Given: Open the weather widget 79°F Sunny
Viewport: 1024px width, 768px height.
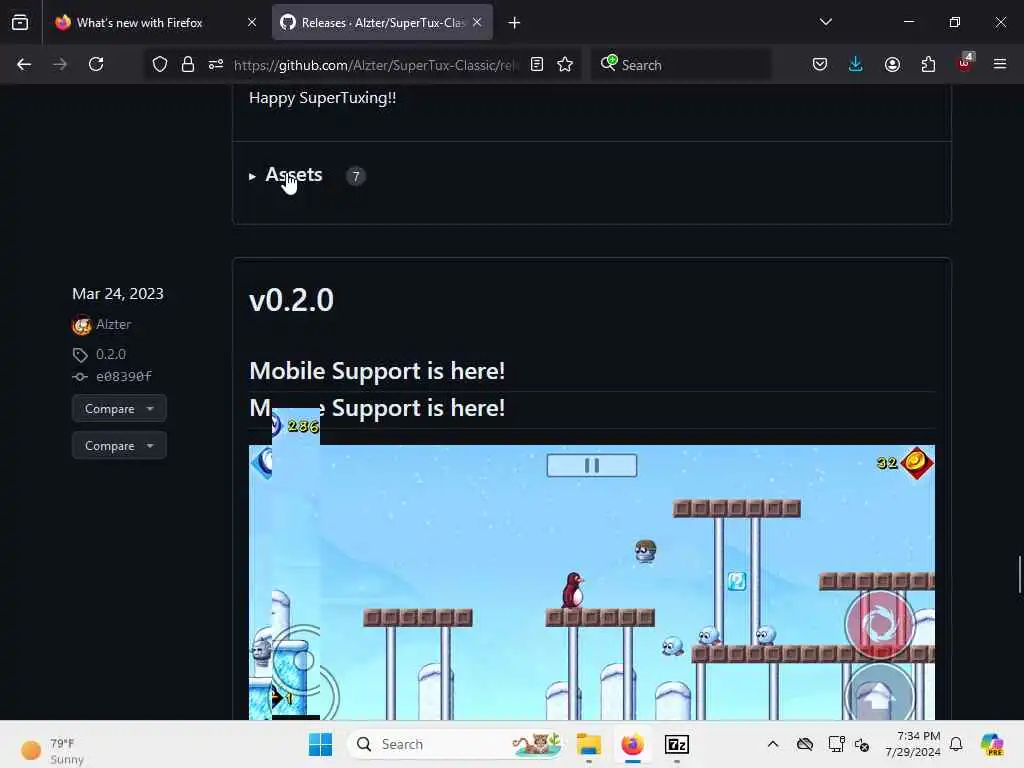Looking at the screenshot, I should click(52, 751).
